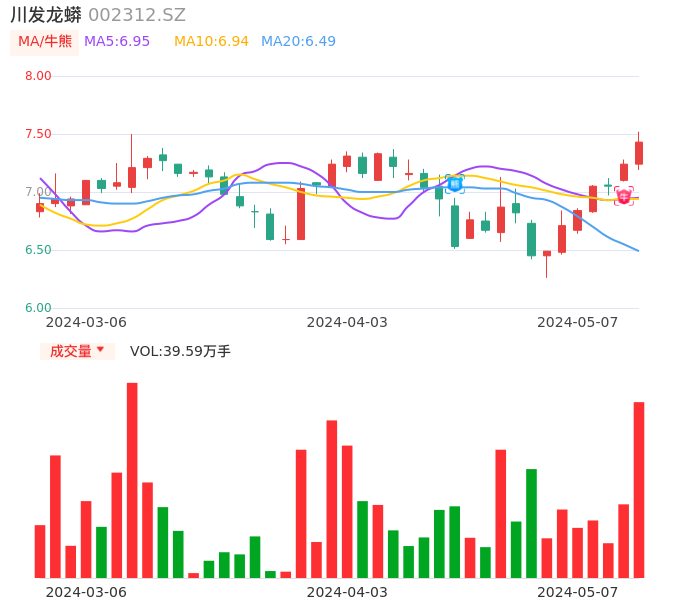Click the 2024-04-03 date label on the price axis
Screen dimensions: 686x606
346,322
